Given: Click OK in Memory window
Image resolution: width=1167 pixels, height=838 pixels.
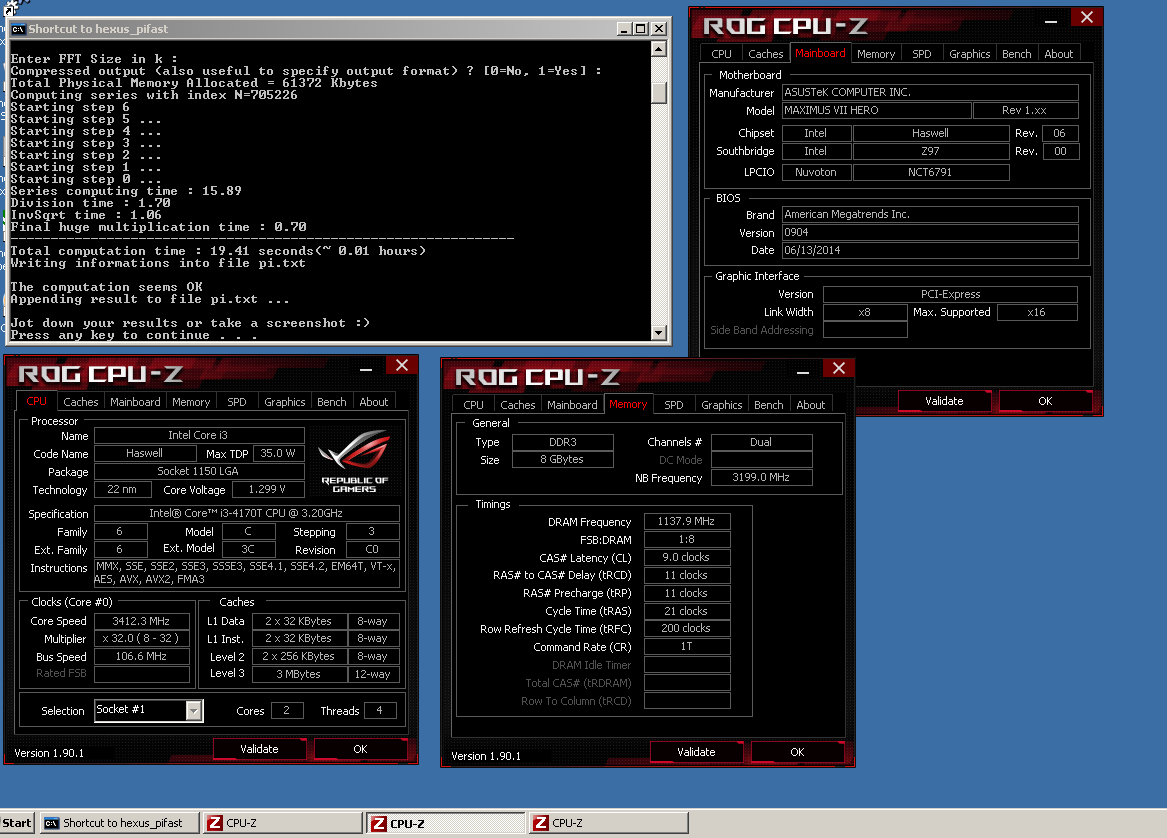Looking at the screenshot, I should coord(797,752).
